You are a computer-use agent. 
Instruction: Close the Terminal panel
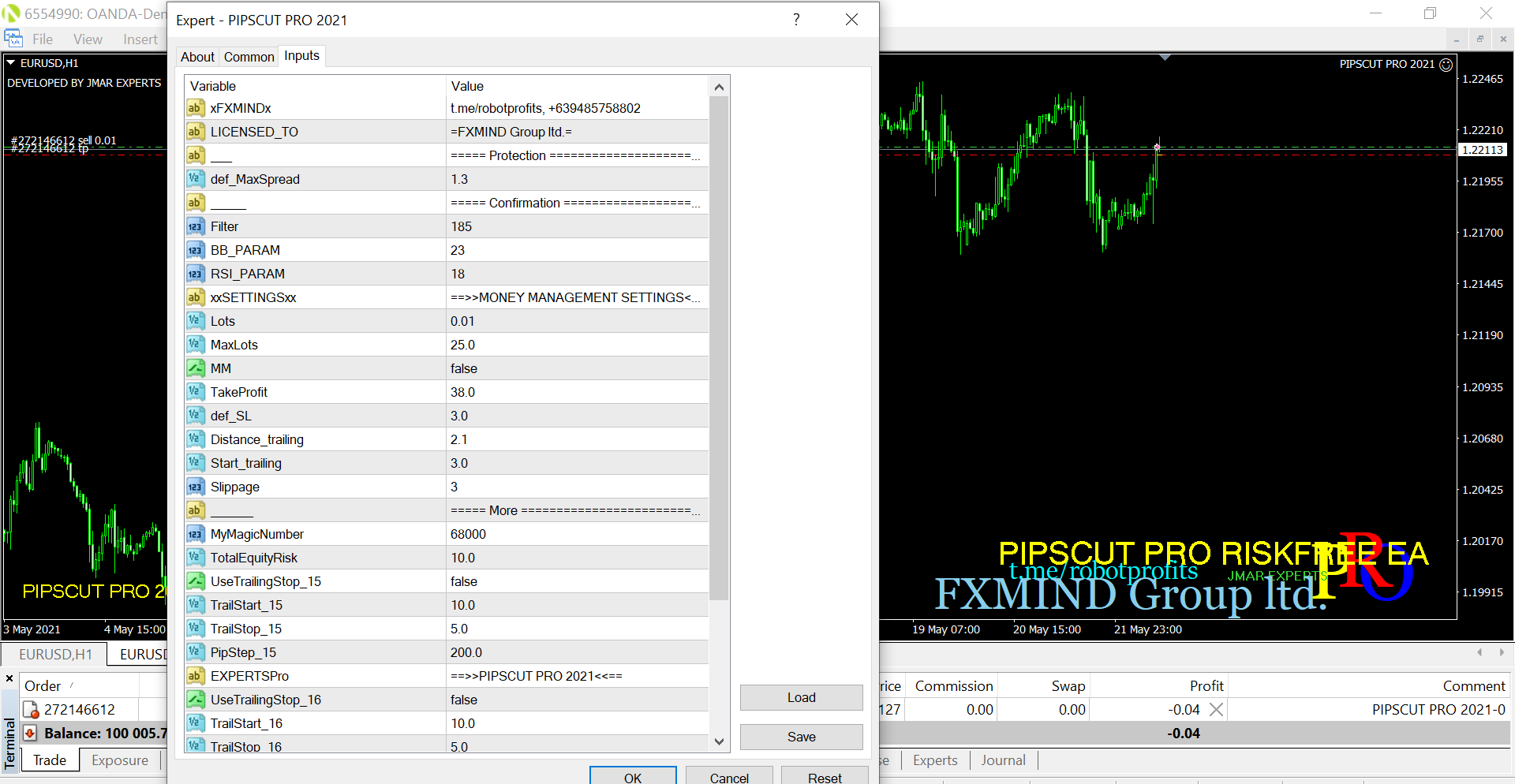coord(9,678)
